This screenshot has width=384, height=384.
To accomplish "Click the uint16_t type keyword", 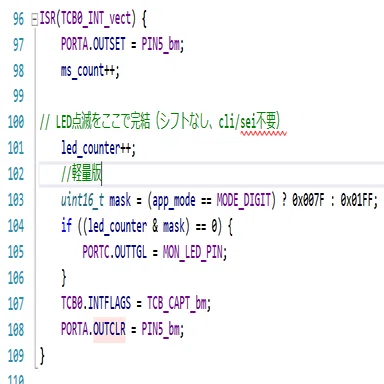I will coord(83,201).
